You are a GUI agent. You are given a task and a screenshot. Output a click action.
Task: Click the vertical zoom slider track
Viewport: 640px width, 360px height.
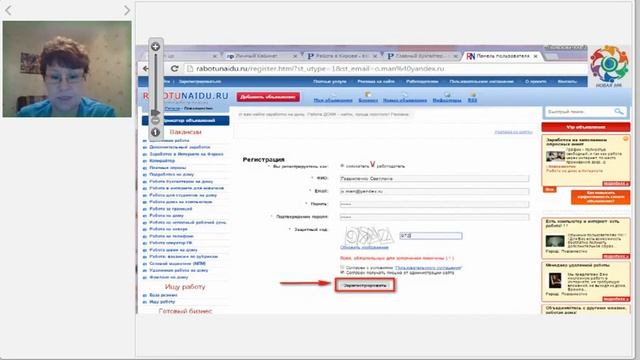[156, 82]
